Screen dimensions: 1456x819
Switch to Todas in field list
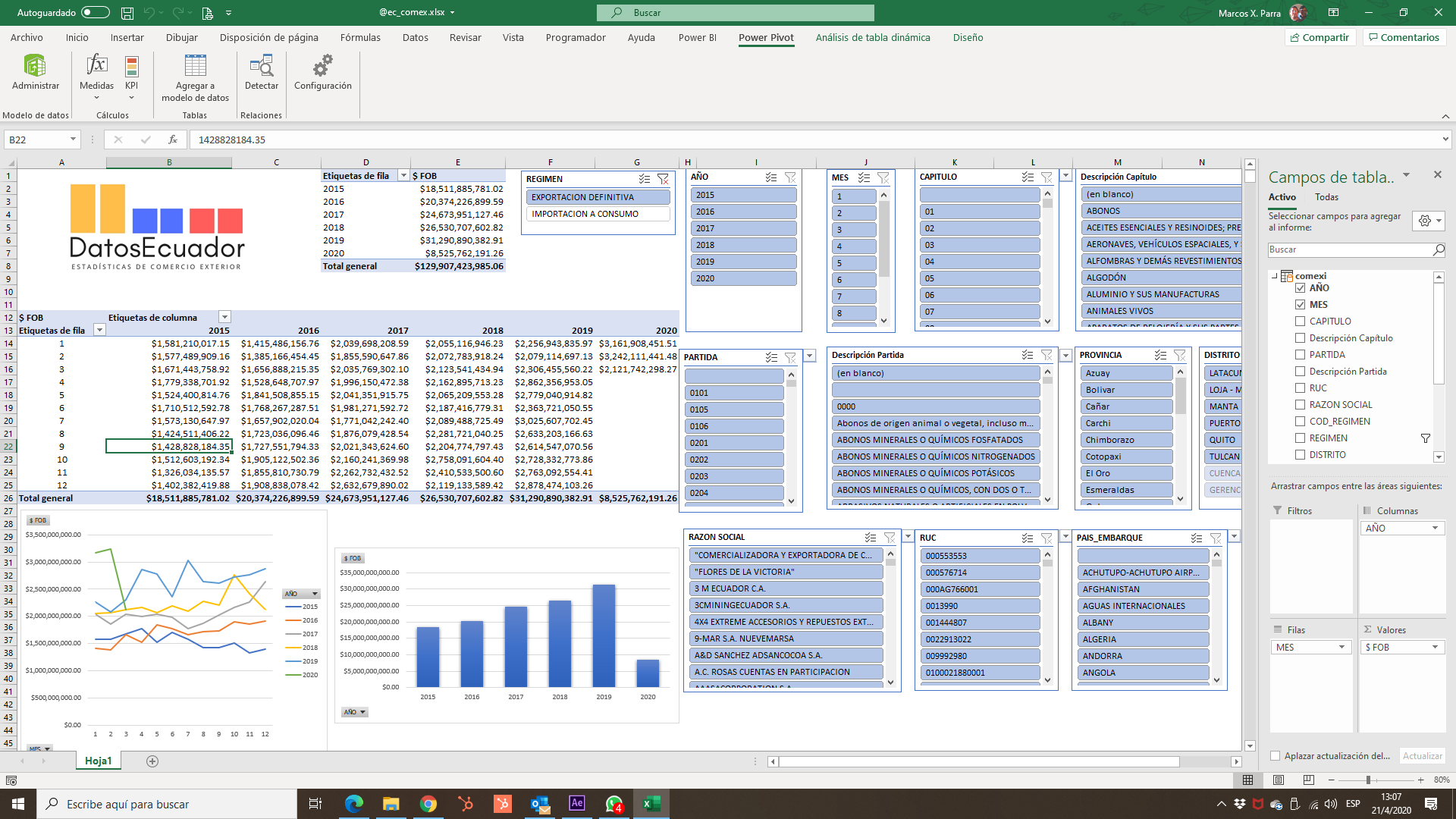tap(1326, 197)
